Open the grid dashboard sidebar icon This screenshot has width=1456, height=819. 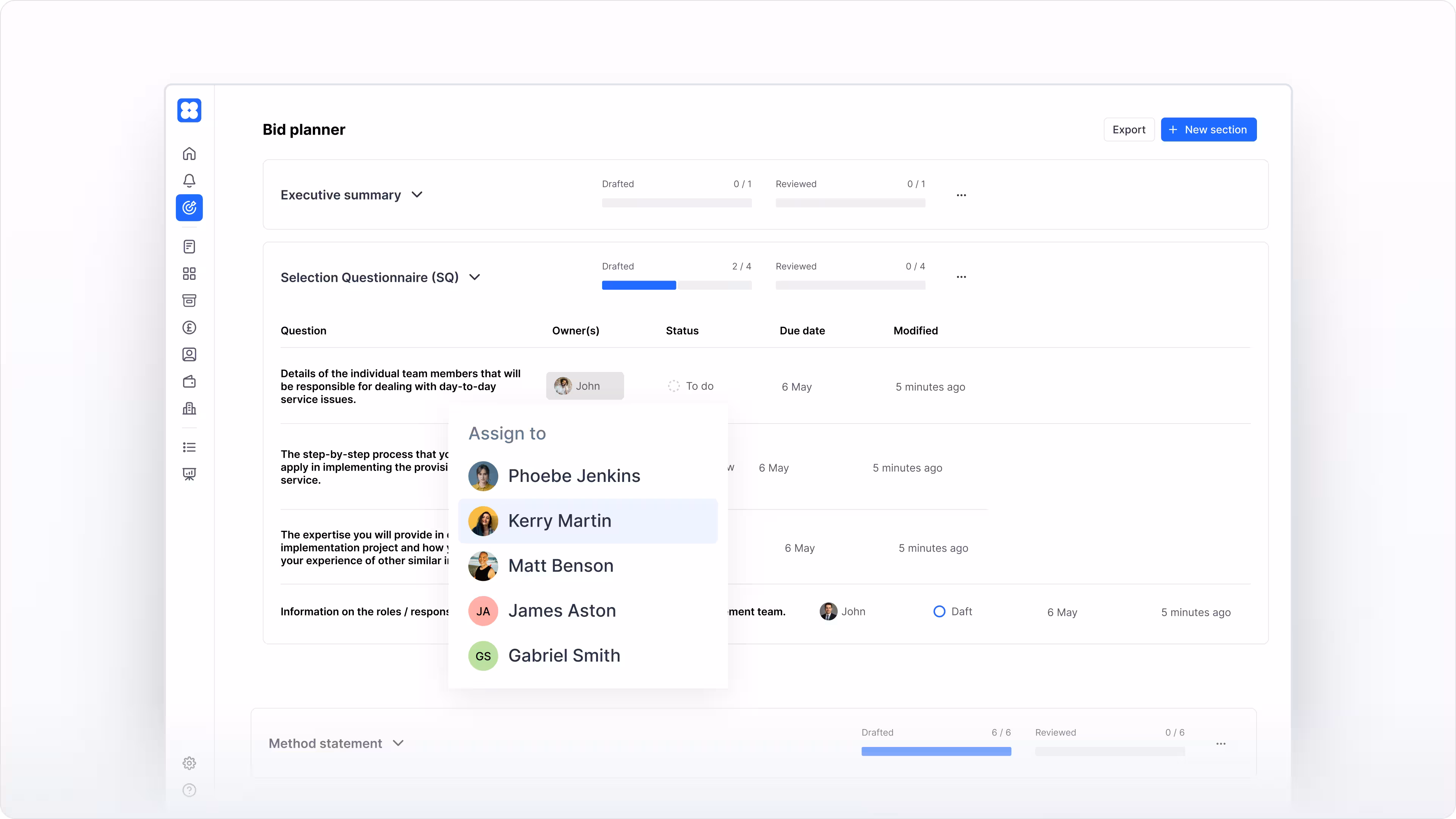(189, 273)
